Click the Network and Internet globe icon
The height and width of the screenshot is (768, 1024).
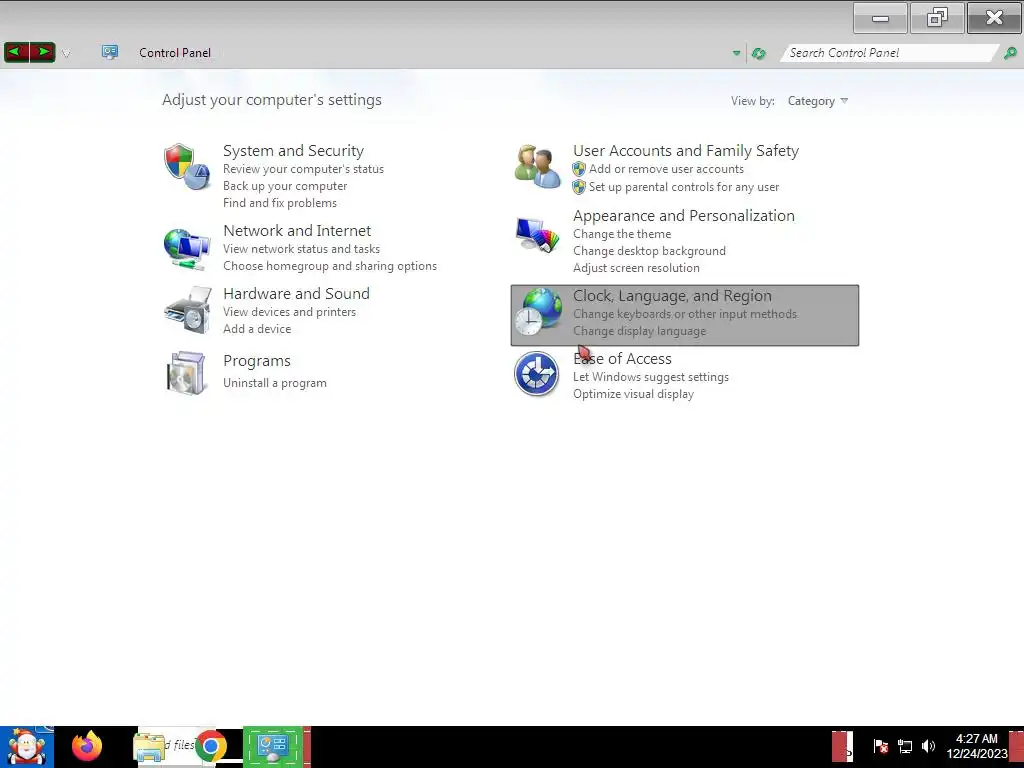(187, 249)
